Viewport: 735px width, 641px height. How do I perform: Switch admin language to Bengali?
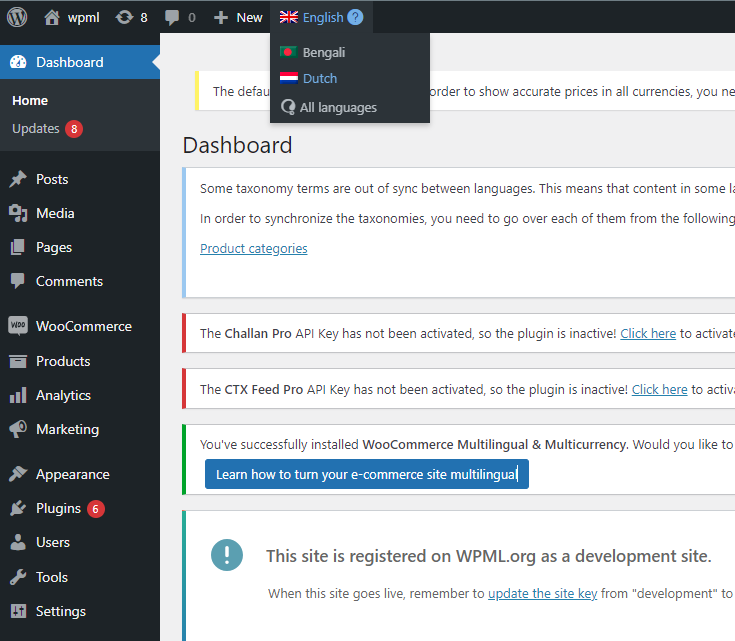click(x=323, y=53)
